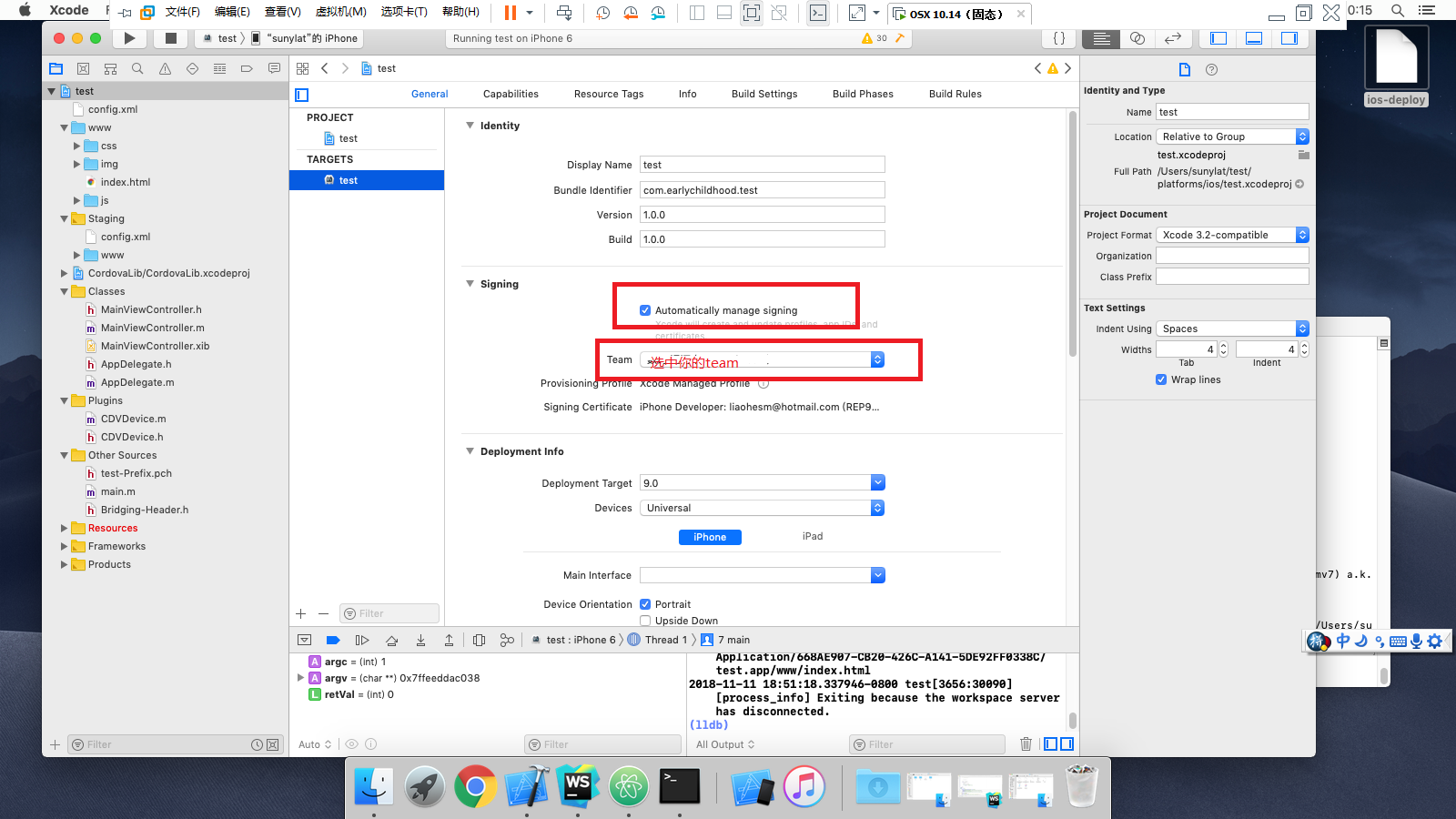The width and height of the screenshot is (1456, 819).
Task: Collapse the Identity section
Action: click(x=470, y=126)
